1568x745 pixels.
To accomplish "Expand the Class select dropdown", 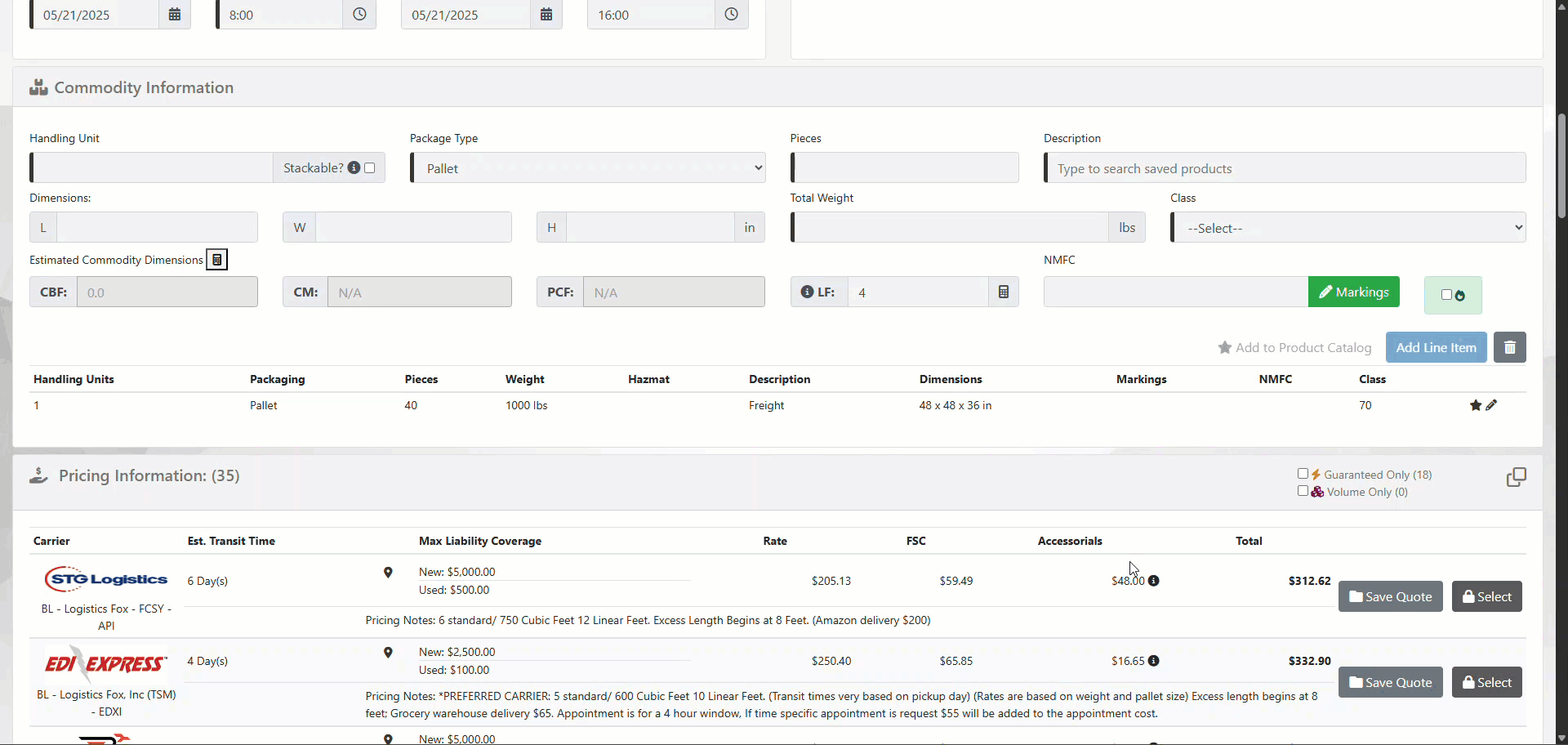I will (x=1347, y=228).
